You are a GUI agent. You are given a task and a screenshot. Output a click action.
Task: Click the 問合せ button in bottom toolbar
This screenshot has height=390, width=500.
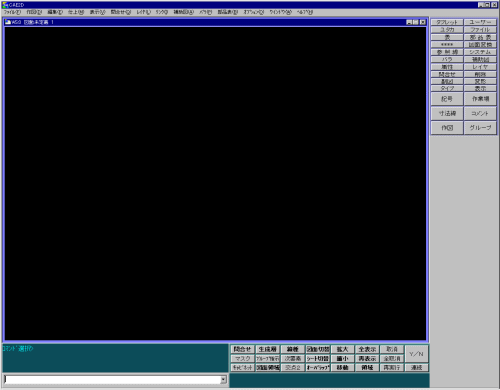tap(242, 349)
